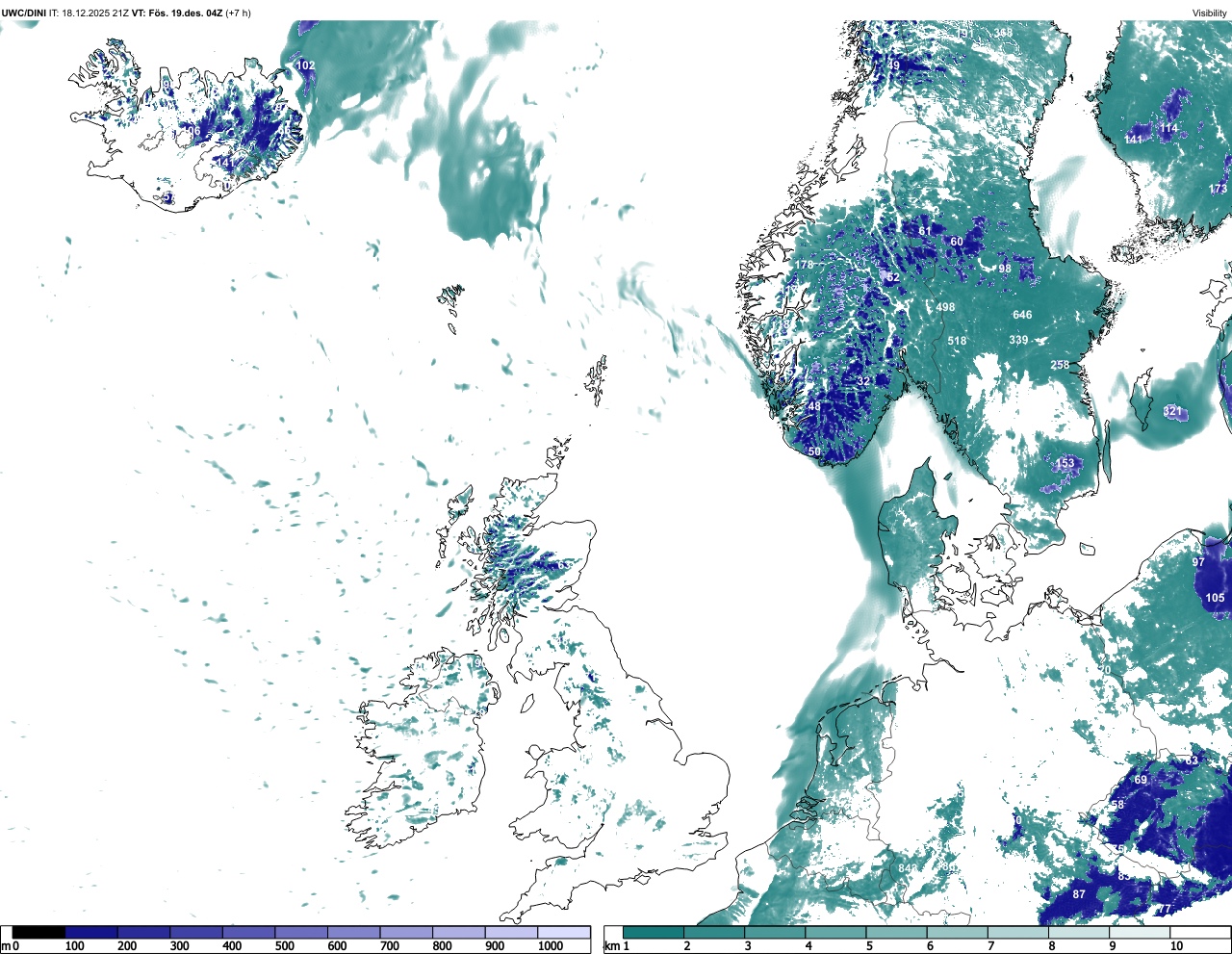Click the '87' value in the bottom-right region
Viewport: 1232px width, 954px height.
[1079, 894]
